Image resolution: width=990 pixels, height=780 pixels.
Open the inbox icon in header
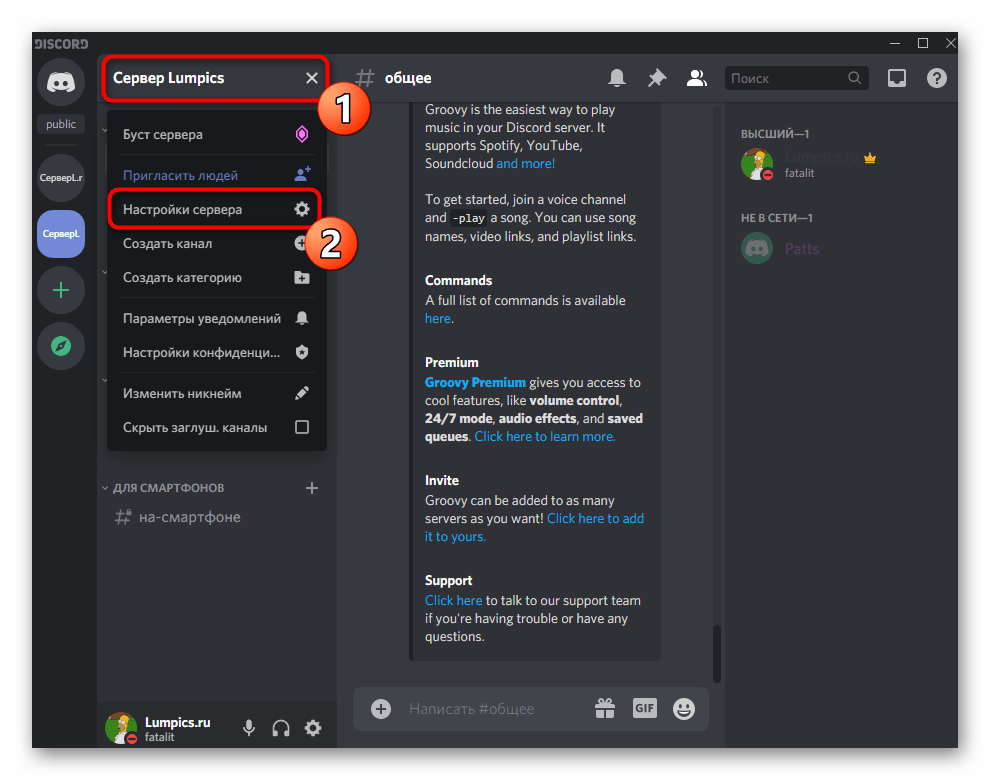(897, 78)
